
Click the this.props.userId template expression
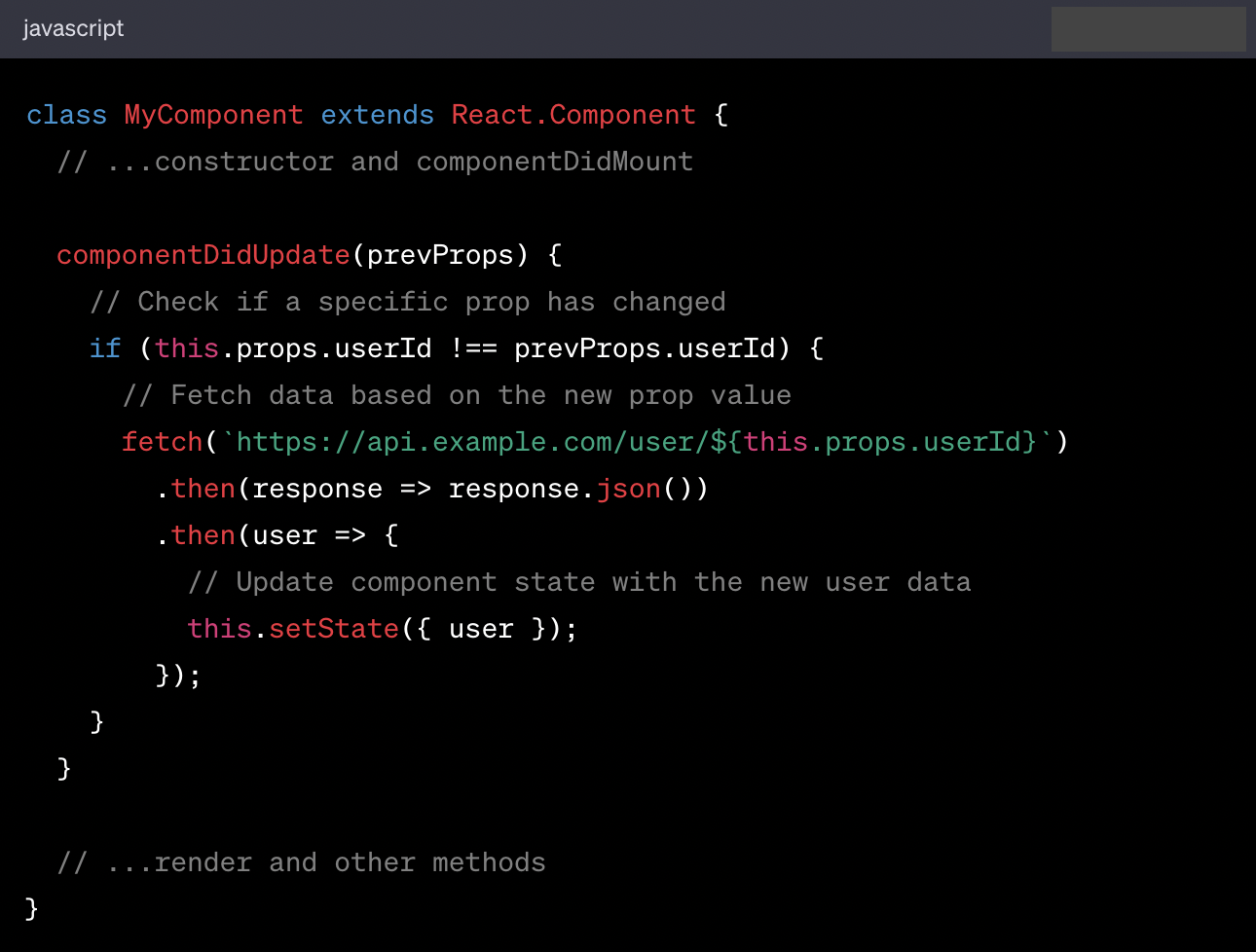point(891,441)
